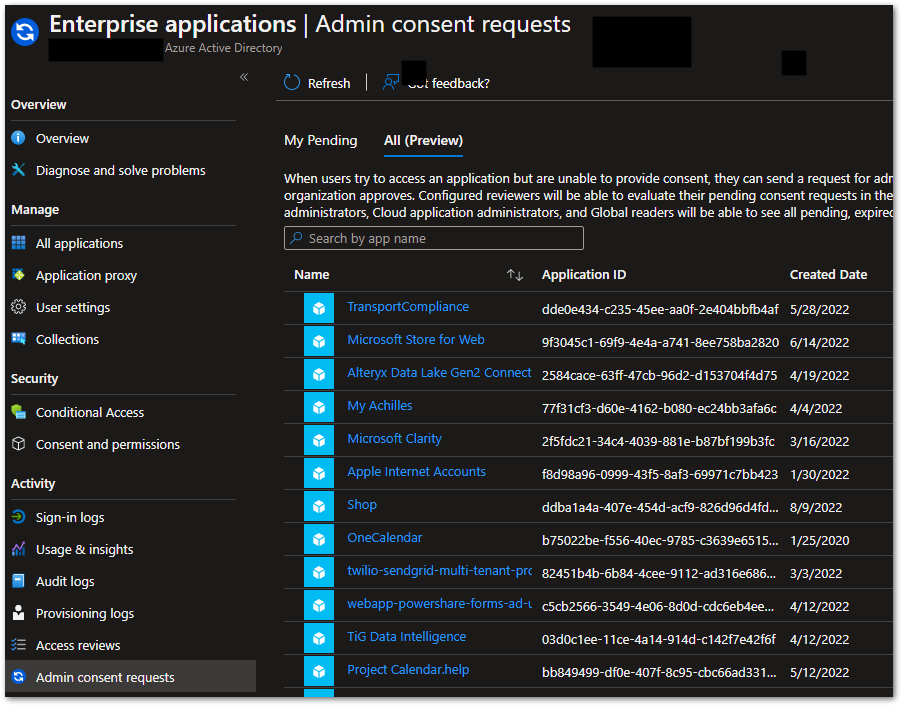Image resolution: width=902 pixels, height=706 pixels.
Task: Open the My Achilles request link
Action: pos(380,406)
